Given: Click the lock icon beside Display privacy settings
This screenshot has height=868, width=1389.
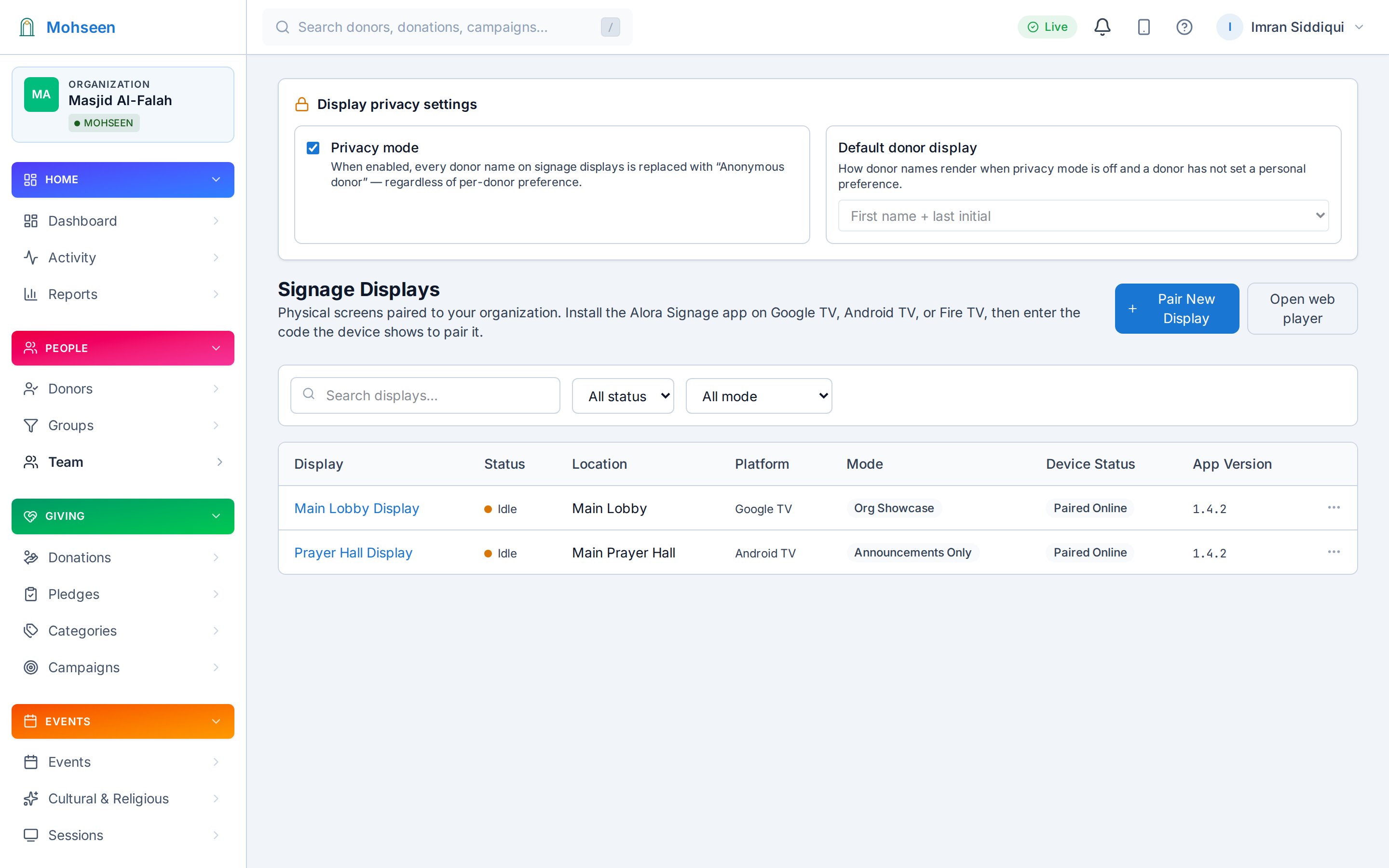Looking at the screenshot, I should pos(302,105).
